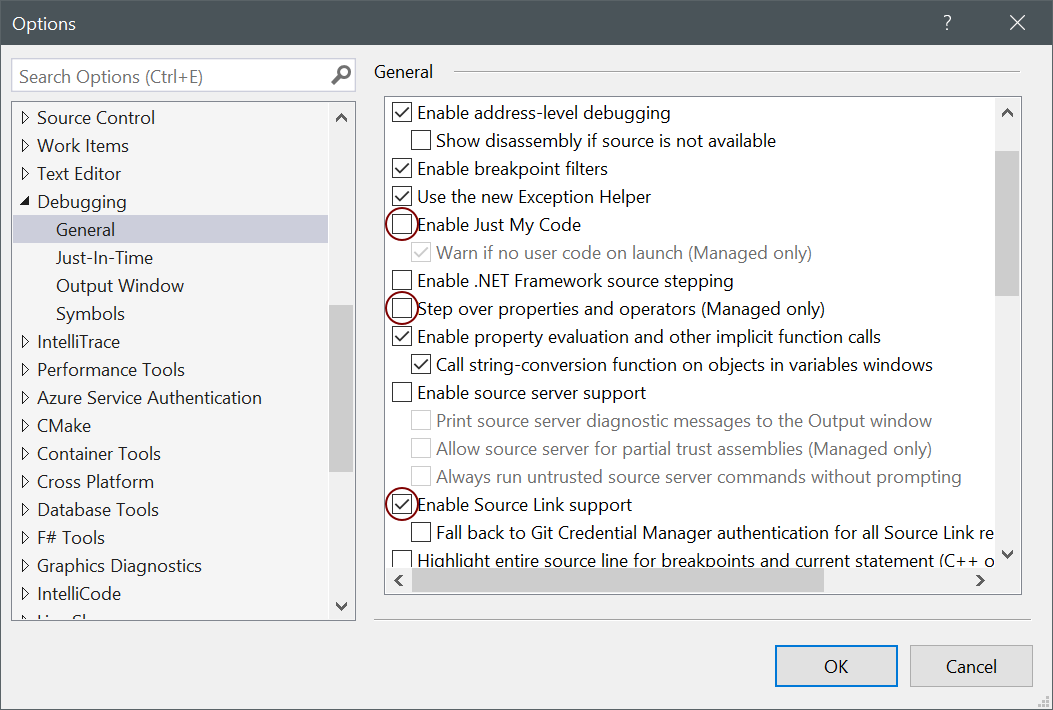
Task: Check Step over properties and operators
Action: tap(402, 308)
